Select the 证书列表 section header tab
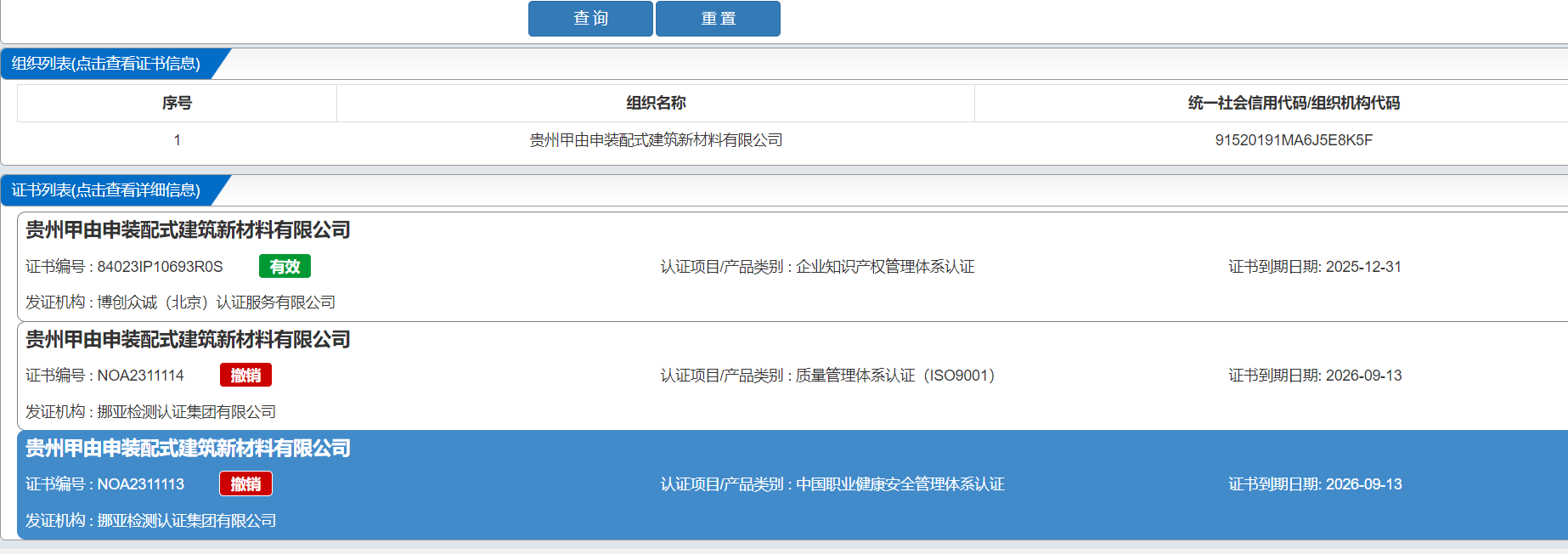1568x554 pixels. coord(107,190)
